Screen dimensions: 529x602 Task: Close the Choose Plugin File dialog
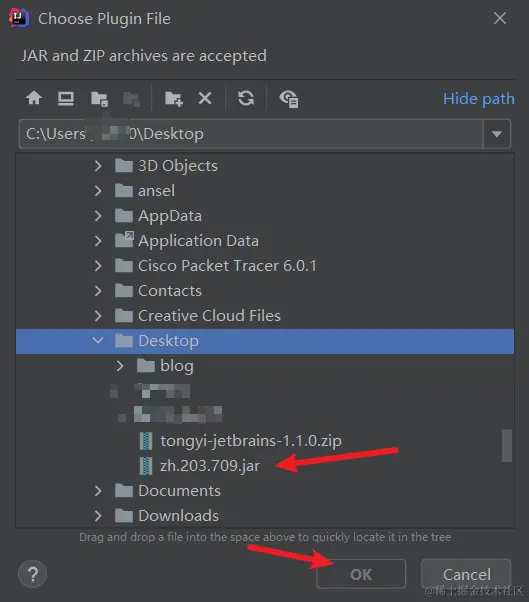click(x=500, y=18)
